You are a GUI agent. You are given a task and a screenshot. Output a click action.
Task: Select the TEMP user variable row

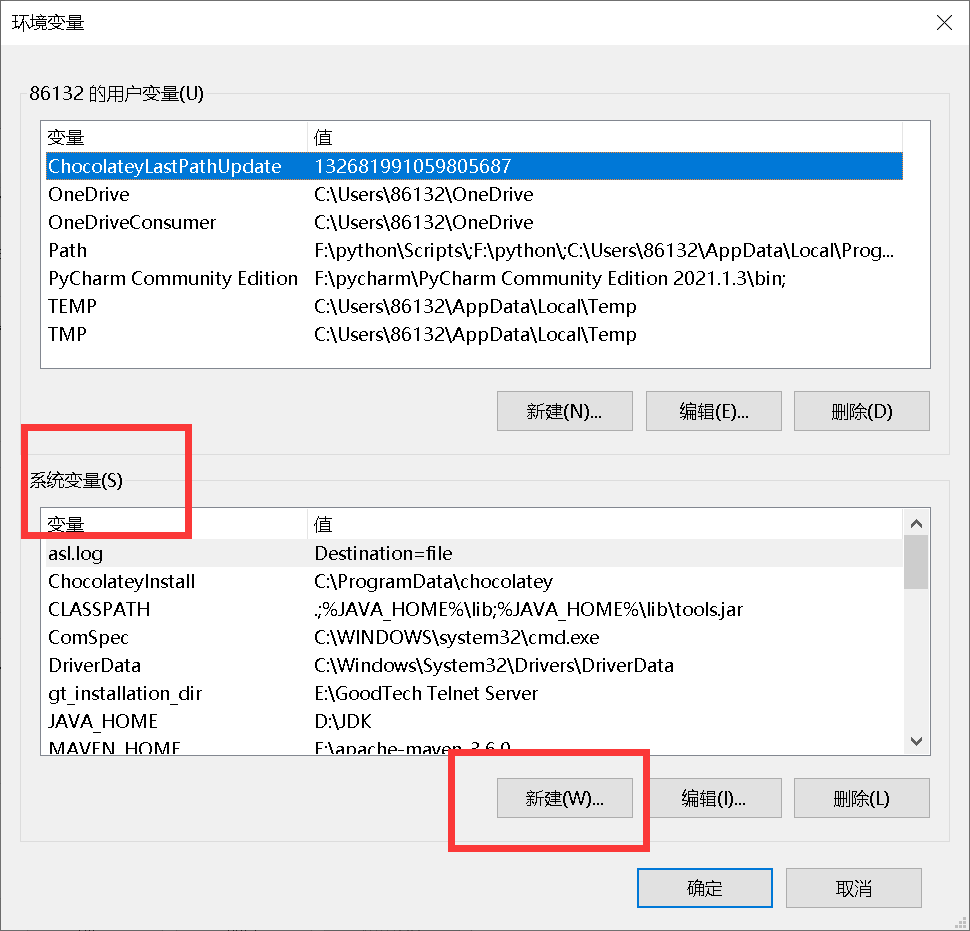(x=474, y=306)
